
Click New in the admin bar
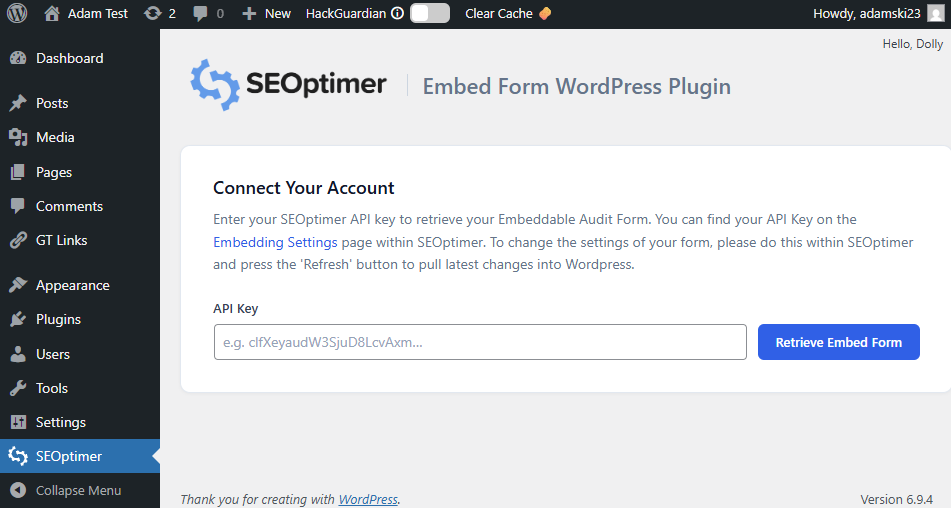click(x=278, y=13)
